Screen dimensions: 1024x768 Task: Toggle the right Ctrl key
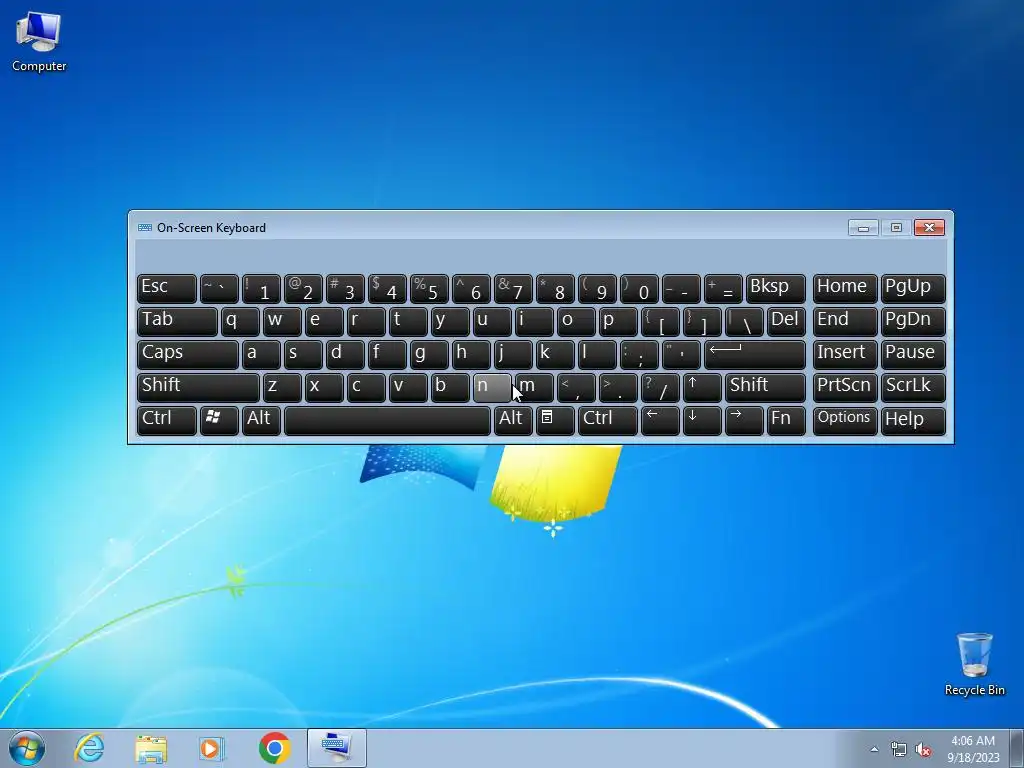[607, 421]
